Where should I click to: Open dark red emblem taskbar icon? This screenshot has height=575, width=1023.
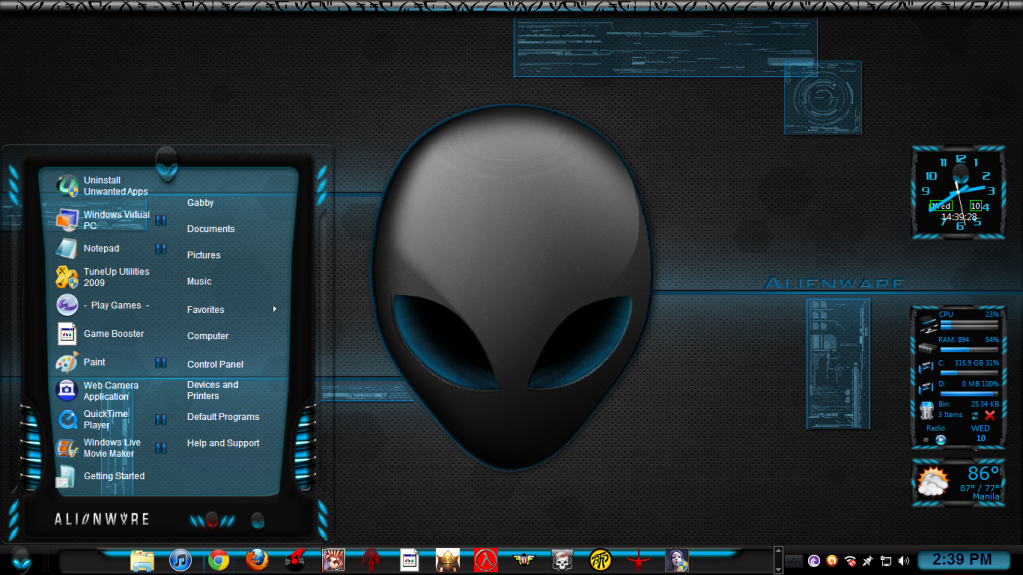[x=371, y=561]
